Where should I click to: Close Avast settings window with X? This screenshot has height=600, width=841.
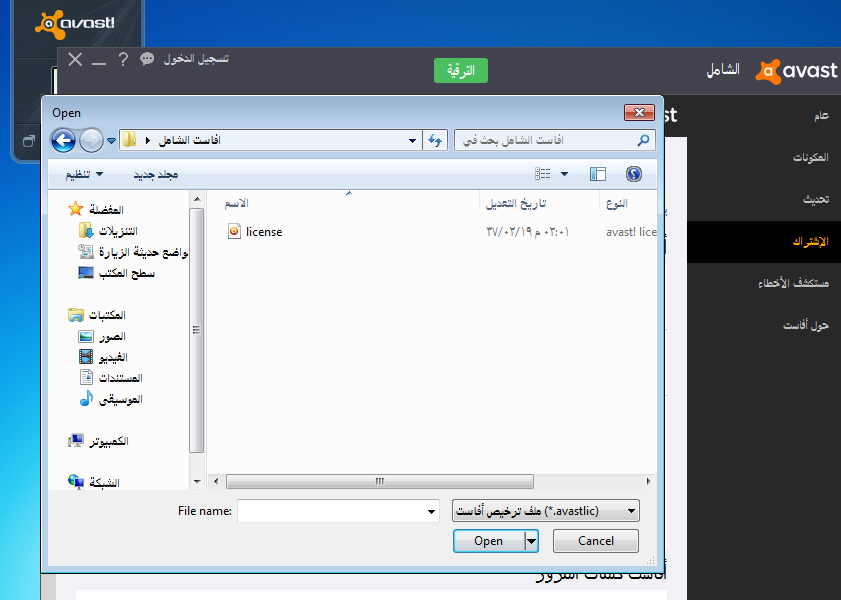tap(75, 59)
